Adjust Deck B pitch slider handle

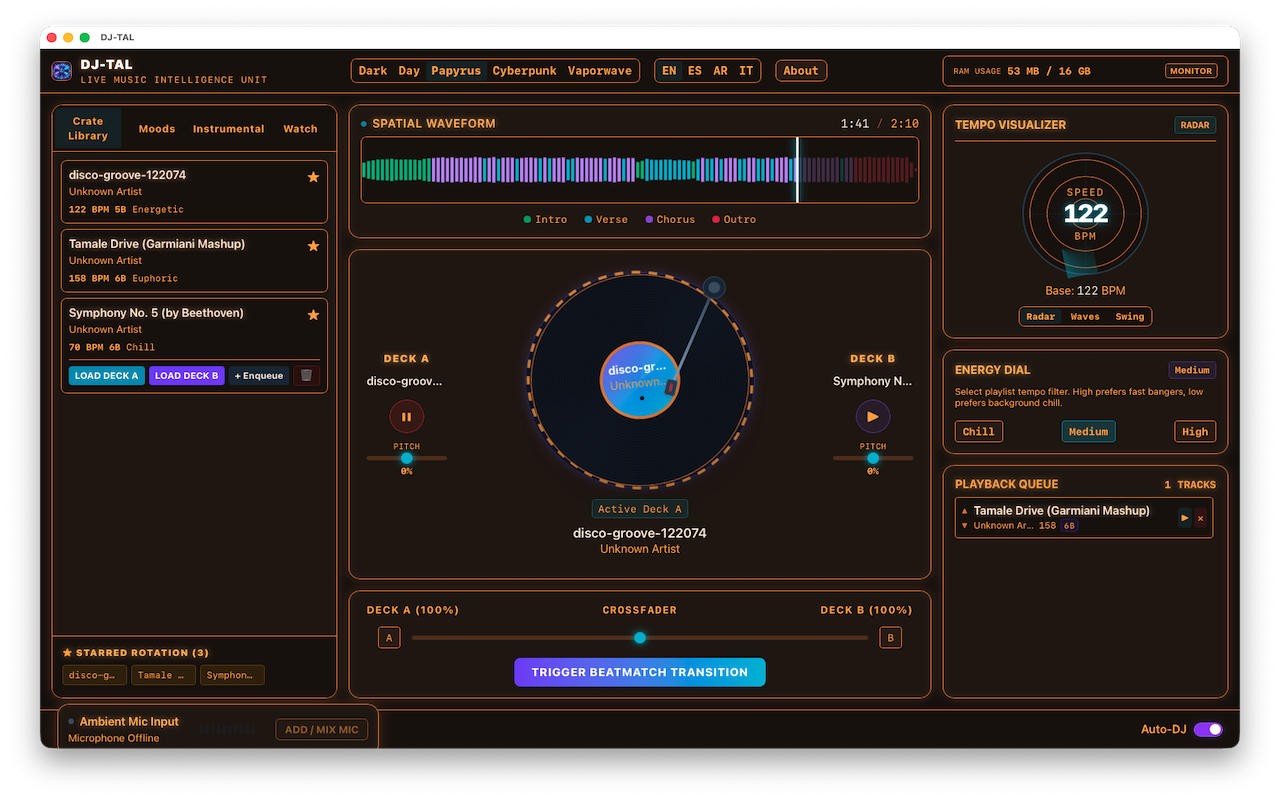click(873, 458)
